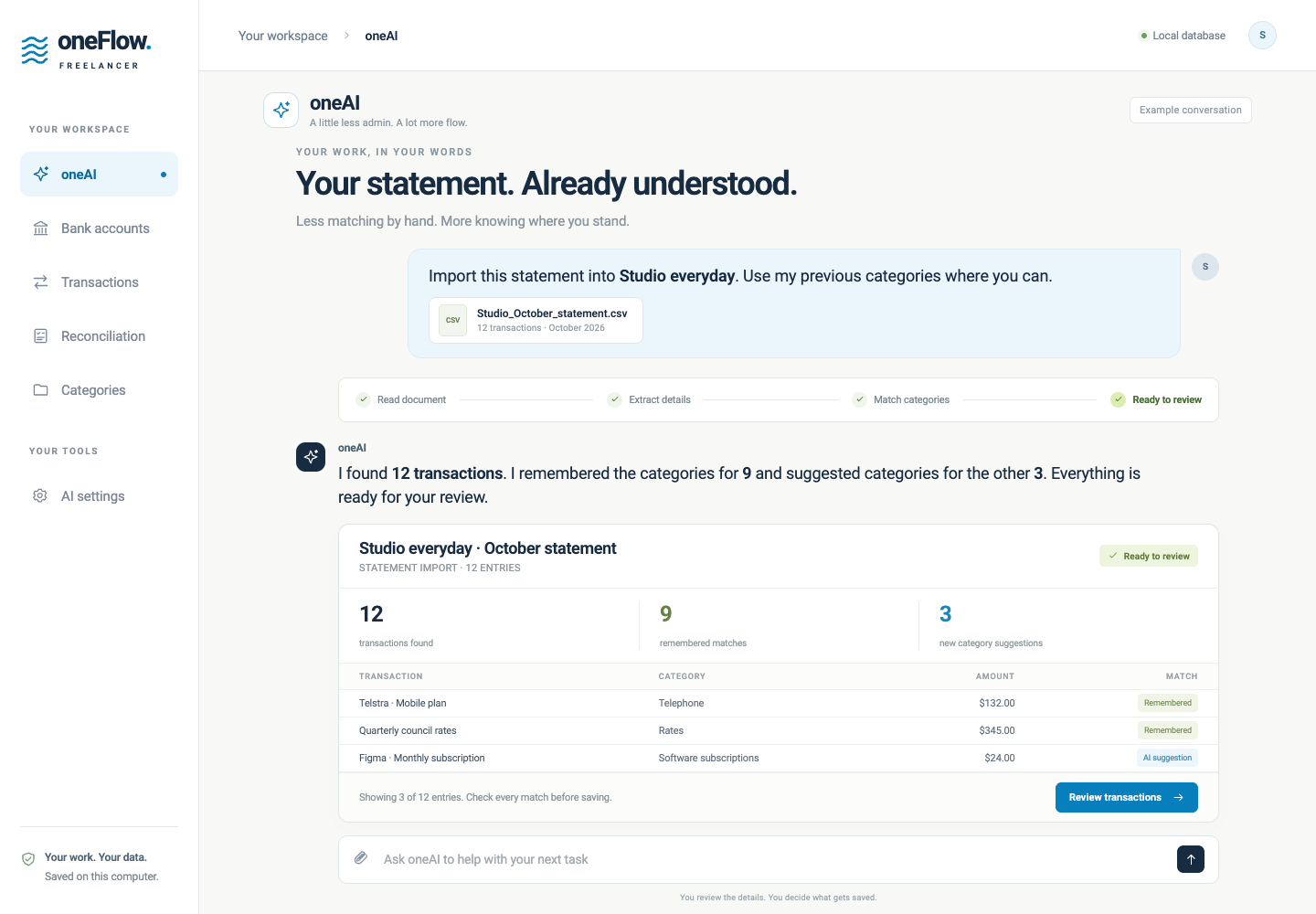Click the $132.00 amount
The width and height of the screenshot is (1316, 914).
tap(997, 703)
